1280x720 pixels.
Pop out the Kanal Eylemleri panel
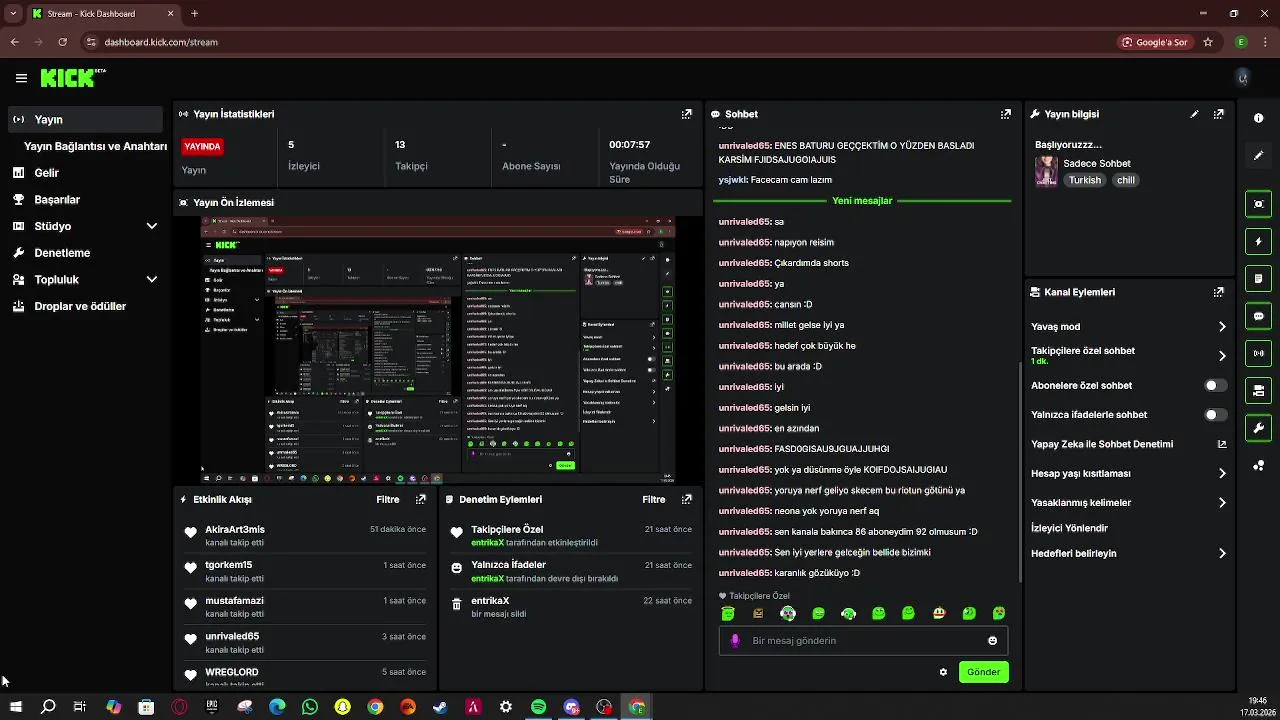[x=1218, y=292]
